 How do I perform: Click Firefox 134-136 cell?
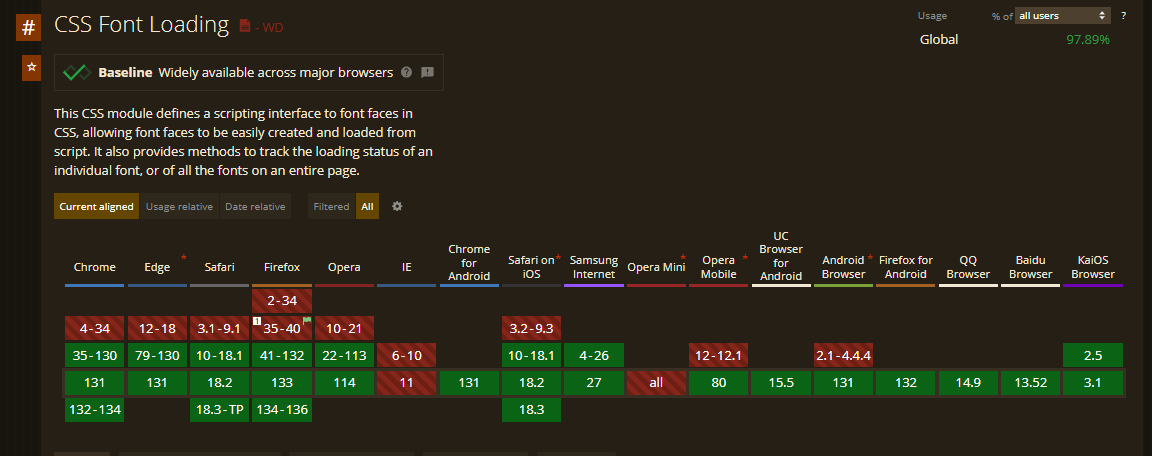(x=281, y=410)
